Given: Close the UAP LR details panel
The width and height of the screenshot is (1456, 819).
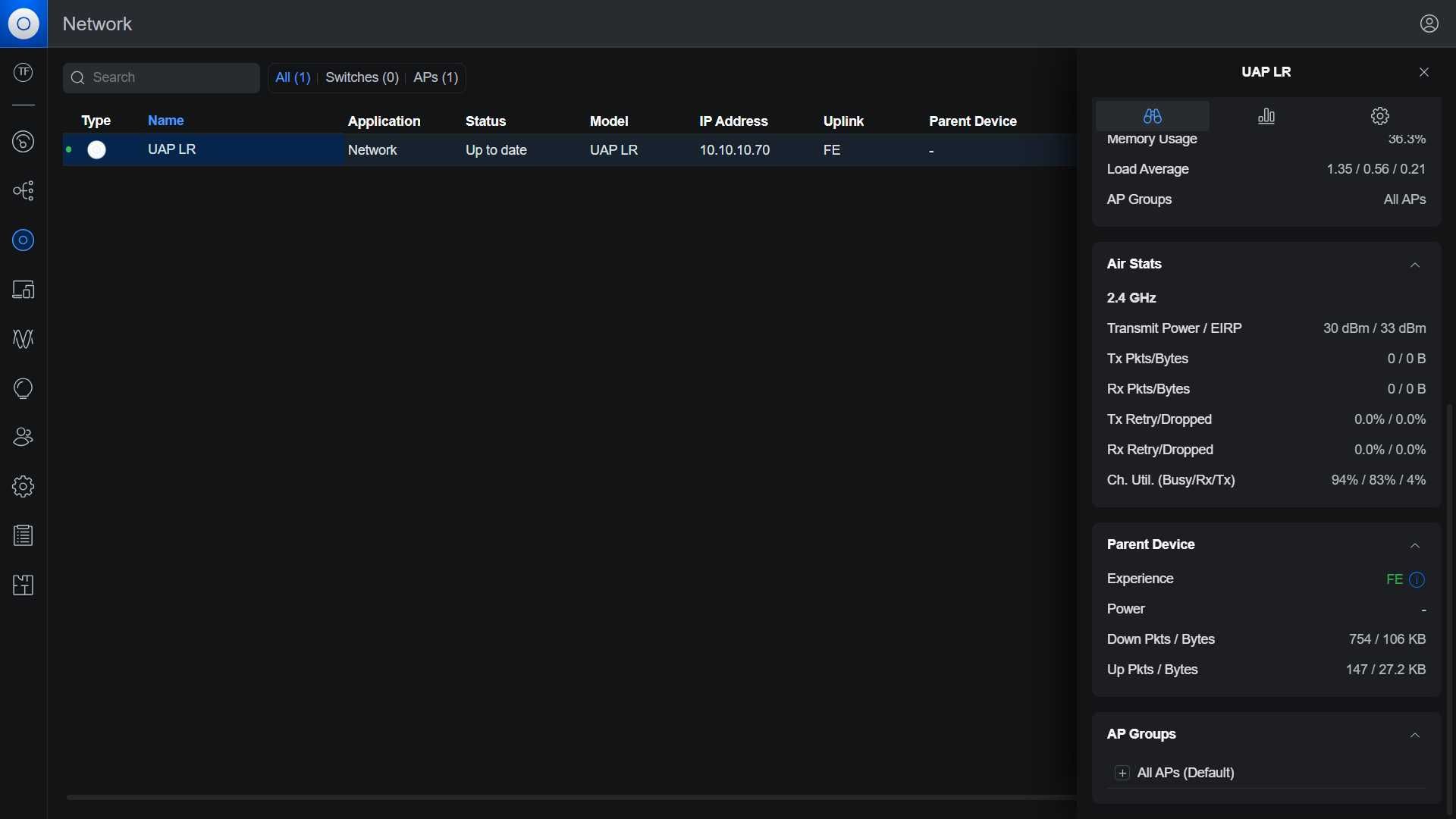Looking at the screenshot, I should point(1424,72).
